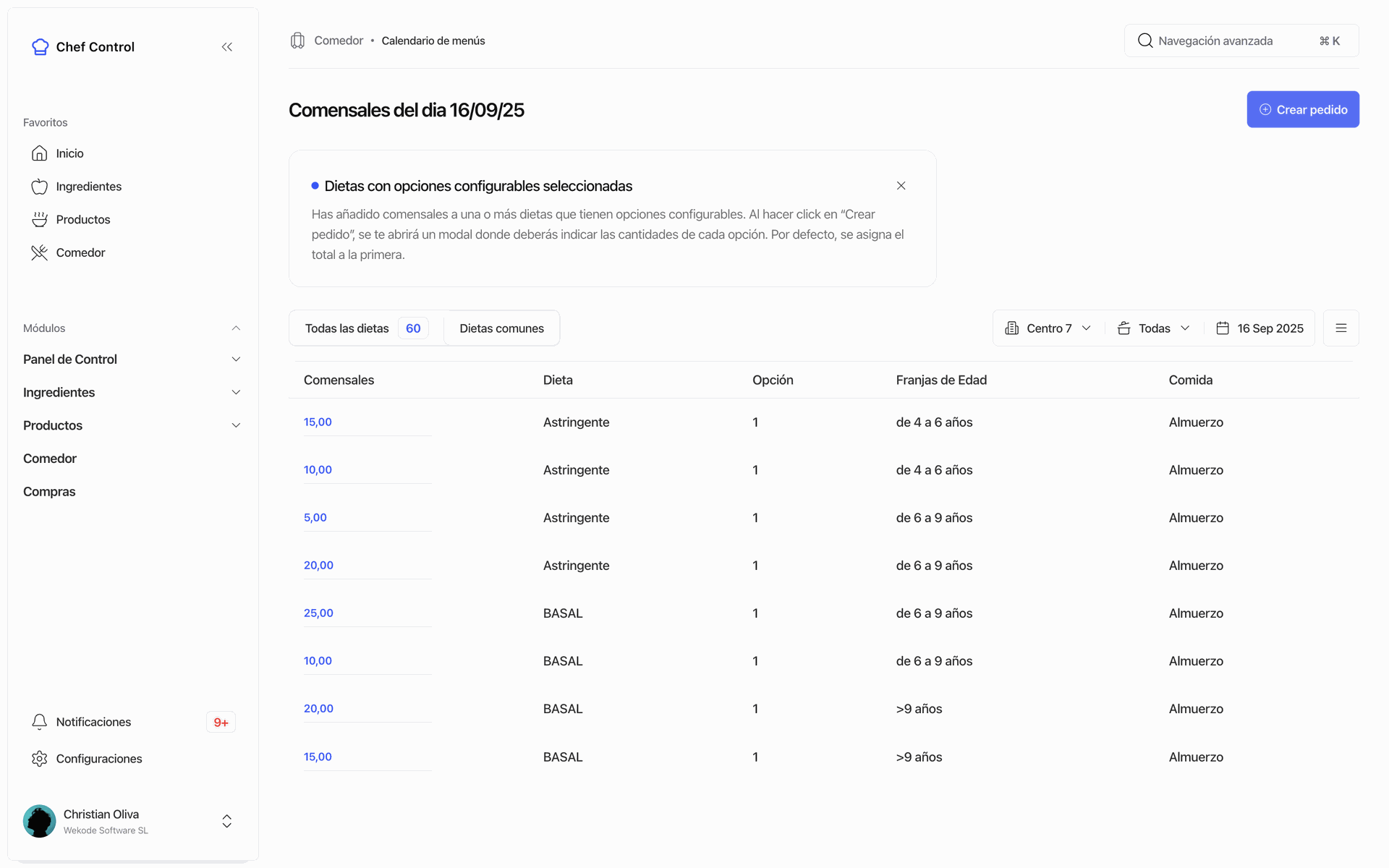Image resolution: width=1389 pixels, height=868 pixels.
Task: Click the Crear pedido button
Action: click(1302, 109)
